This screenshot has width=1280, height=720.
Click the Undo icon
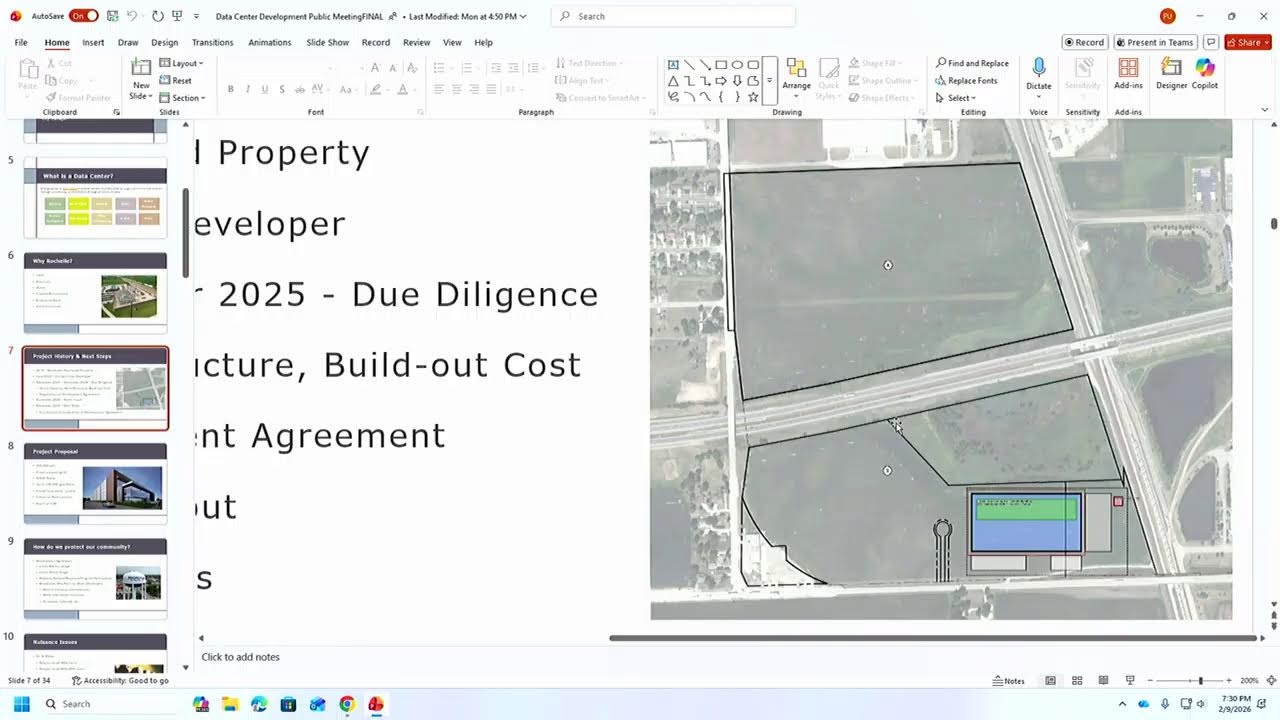tap(132, 16)
